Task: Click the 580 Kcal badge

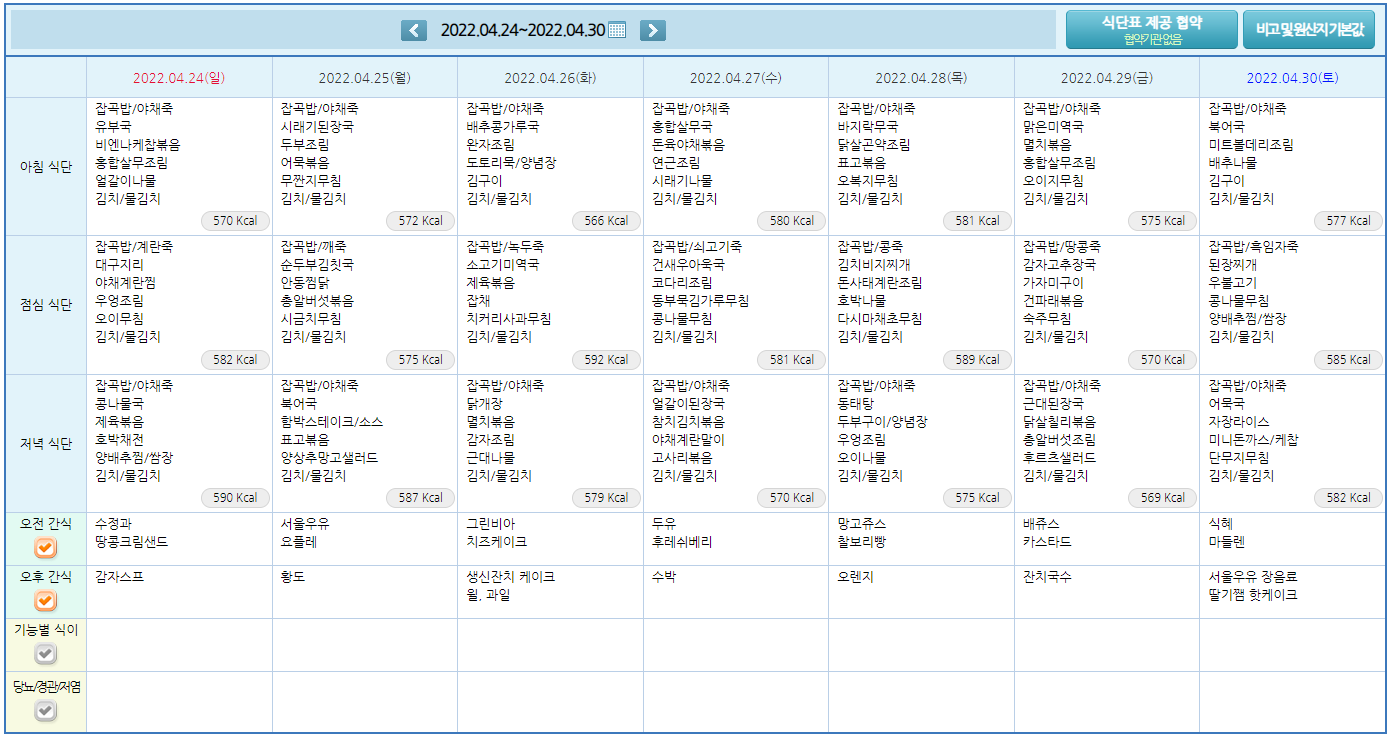Action: pyautogui.click(x=792, y=221)
